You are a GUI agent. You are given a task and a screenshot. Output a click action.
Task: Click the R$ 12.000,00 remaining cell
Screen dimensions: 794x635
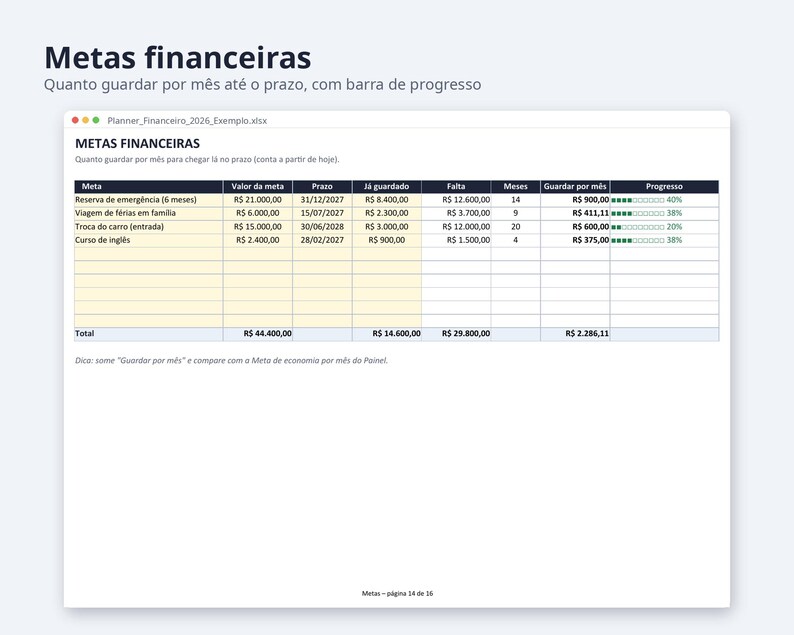point(456,227)
